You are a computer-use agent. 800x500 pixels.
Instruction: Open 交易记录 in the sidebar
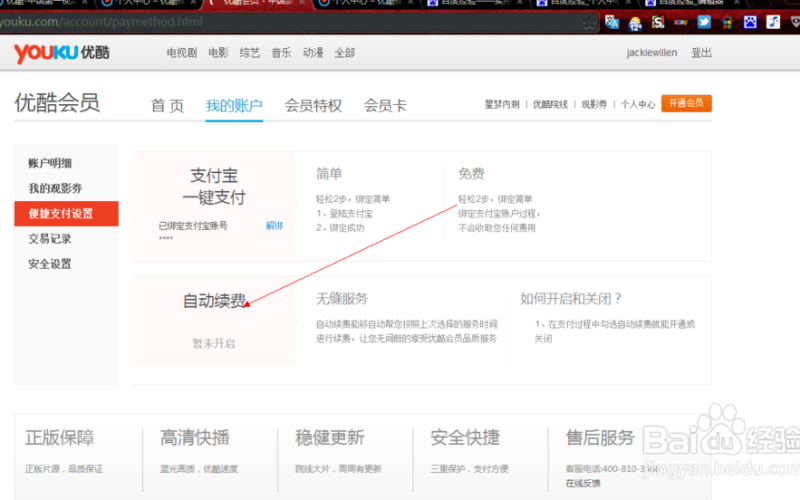pyautogui.click(x=50, y=239)
